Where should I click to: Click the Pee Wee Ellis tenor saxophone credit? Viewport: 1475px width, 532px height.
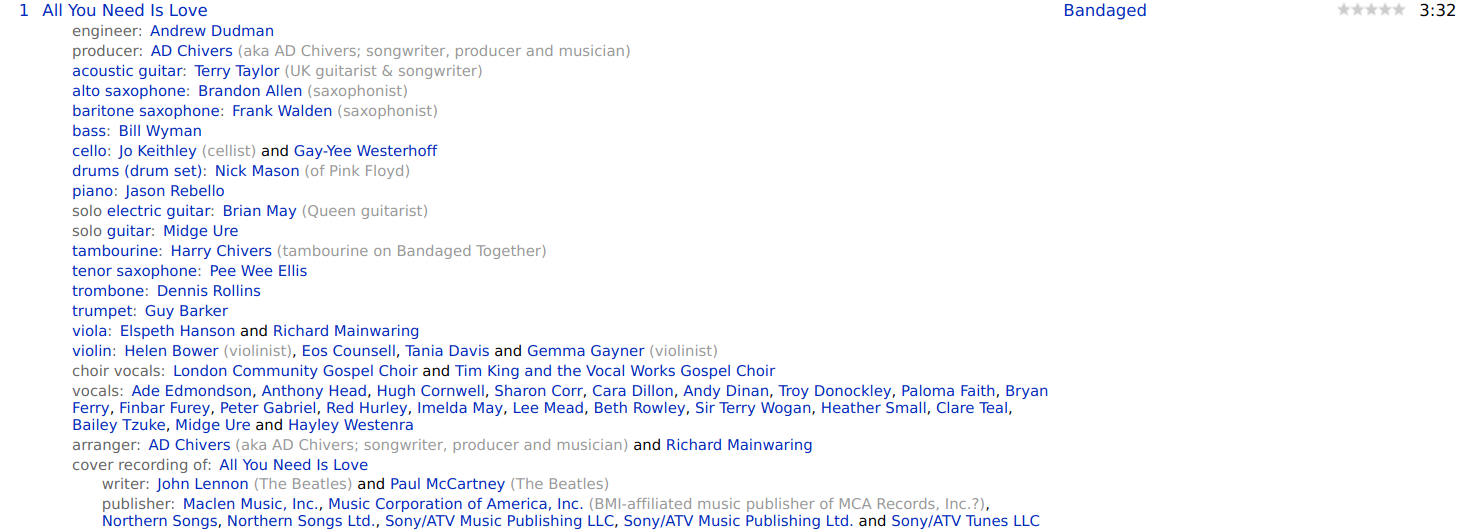click(258, 271)
